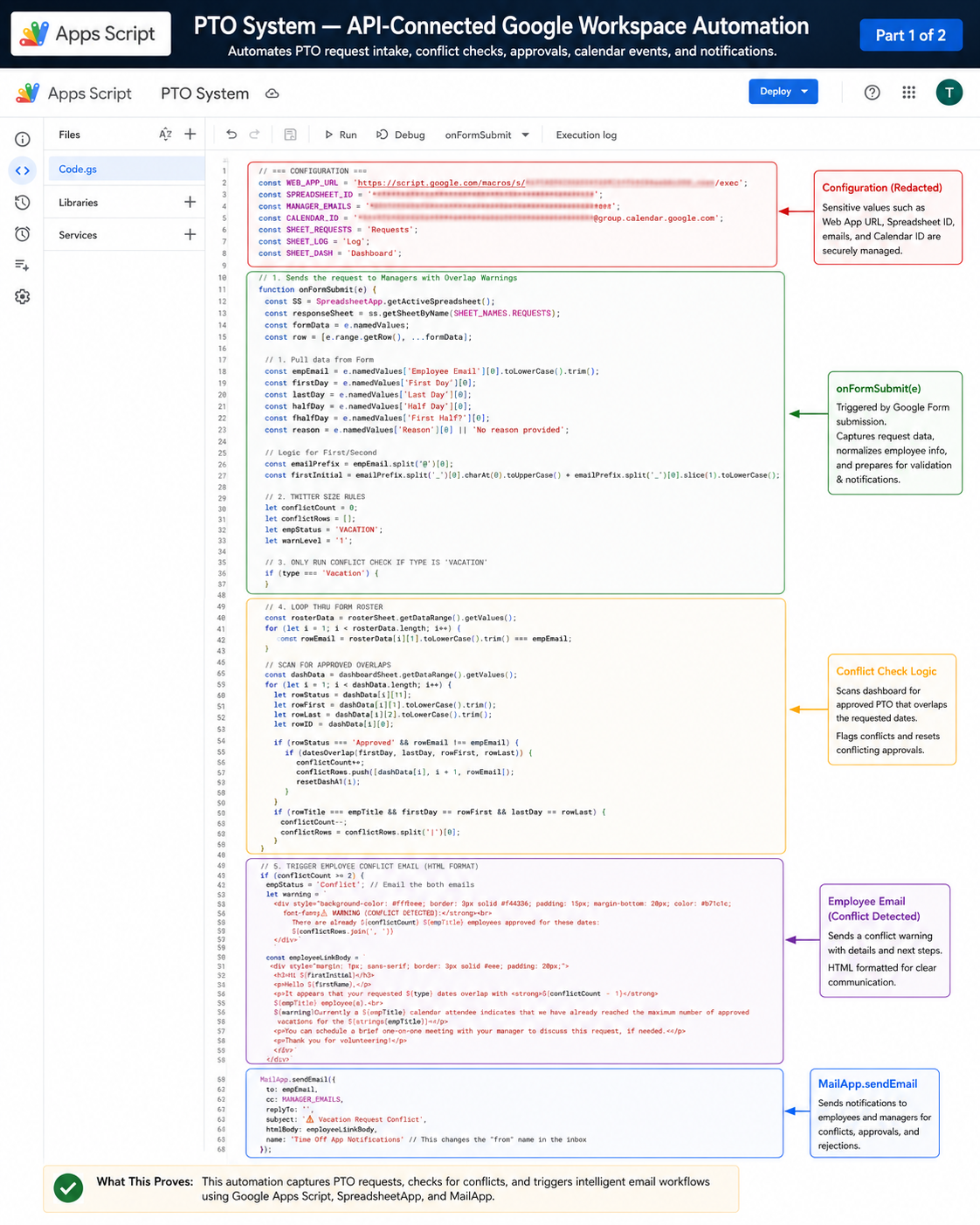This screenshot has height=1225, width=980.
Task: Click the CONFIGURATION comment line in code
Action: click(313, 171)
